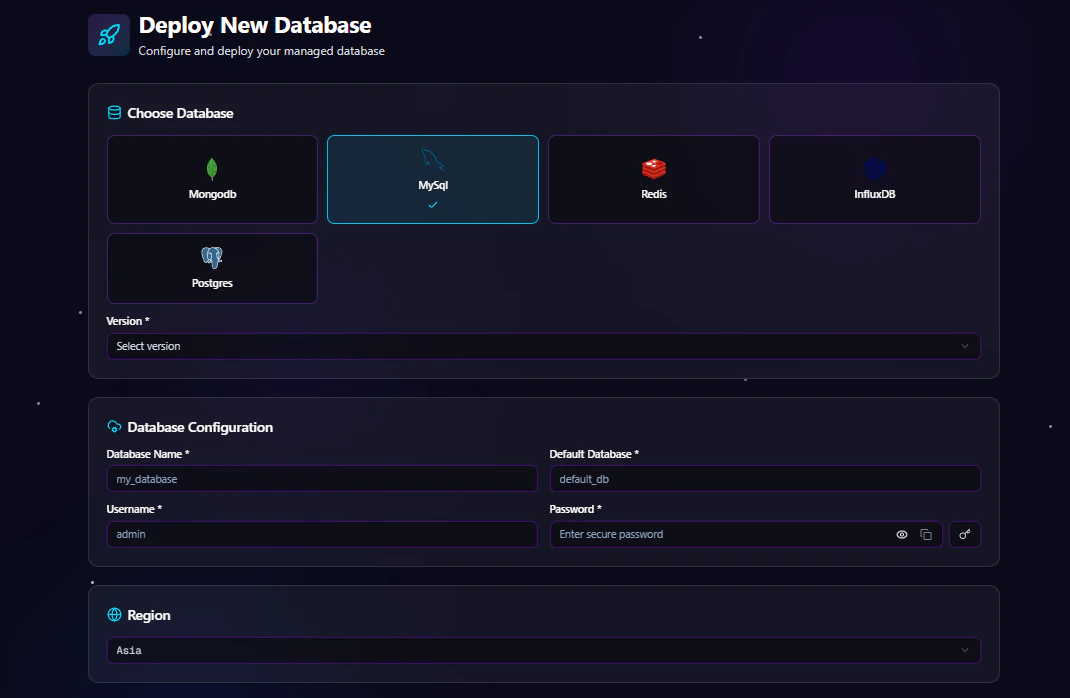This screenshot has height=698, width=1070.
Task: Click the Choose Database section title
Action: tap(180, 113)
